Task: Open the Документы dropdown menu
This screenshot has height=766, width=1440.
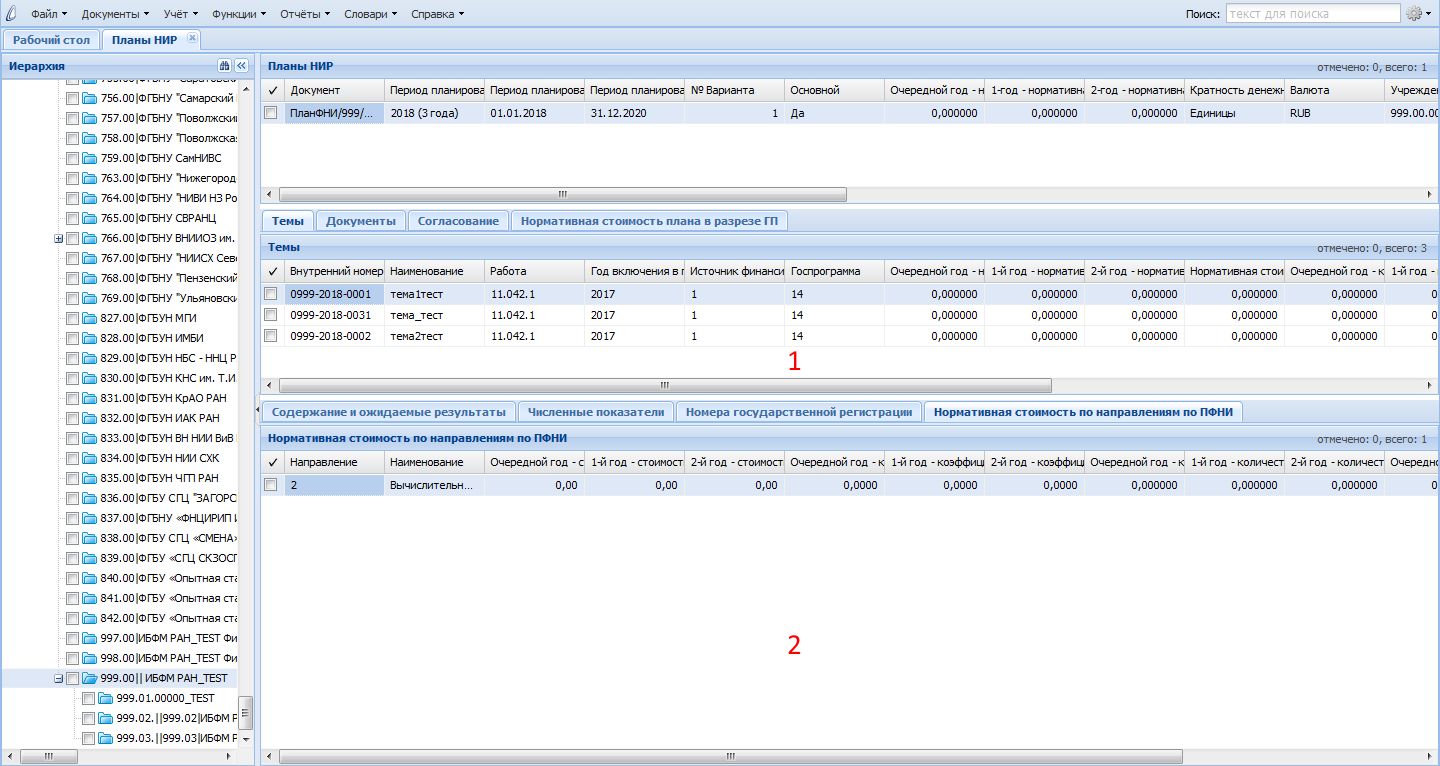Action: click(x=115, y=14)
